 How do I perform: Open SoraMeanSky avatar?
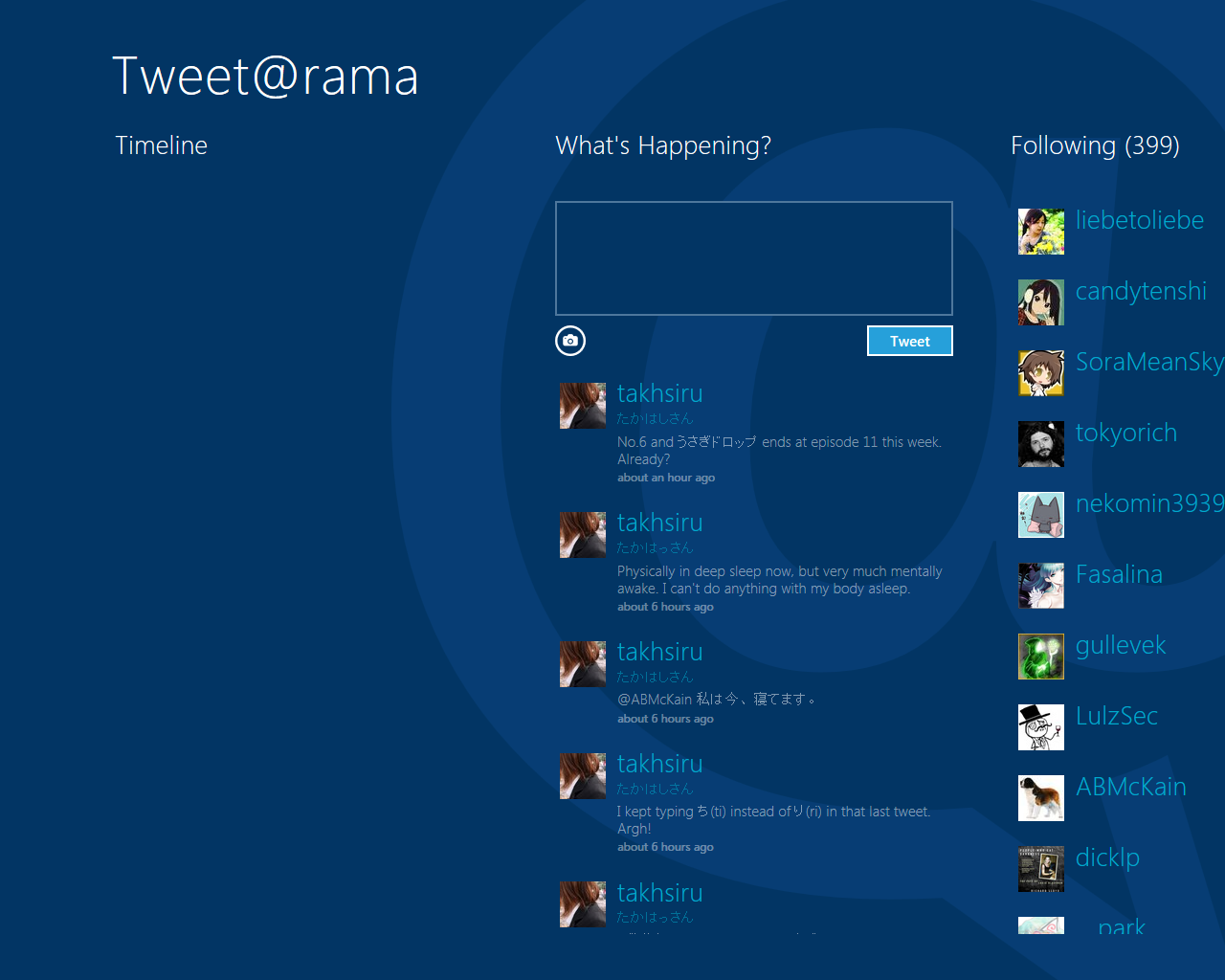click(x=1041, y=373)
